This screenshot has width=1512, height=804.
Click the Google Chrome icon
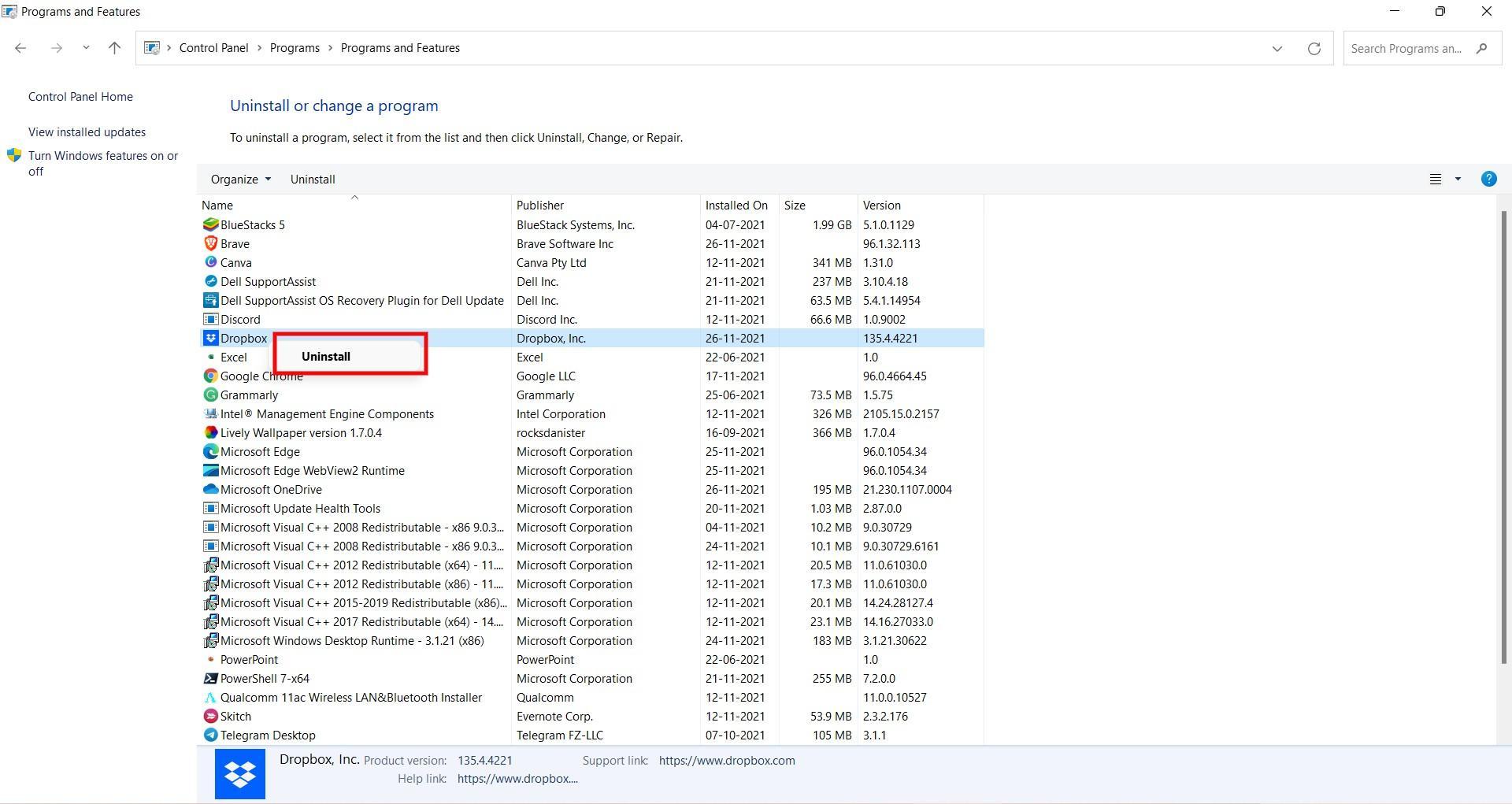pyautogui.click(x=210, y=376)
